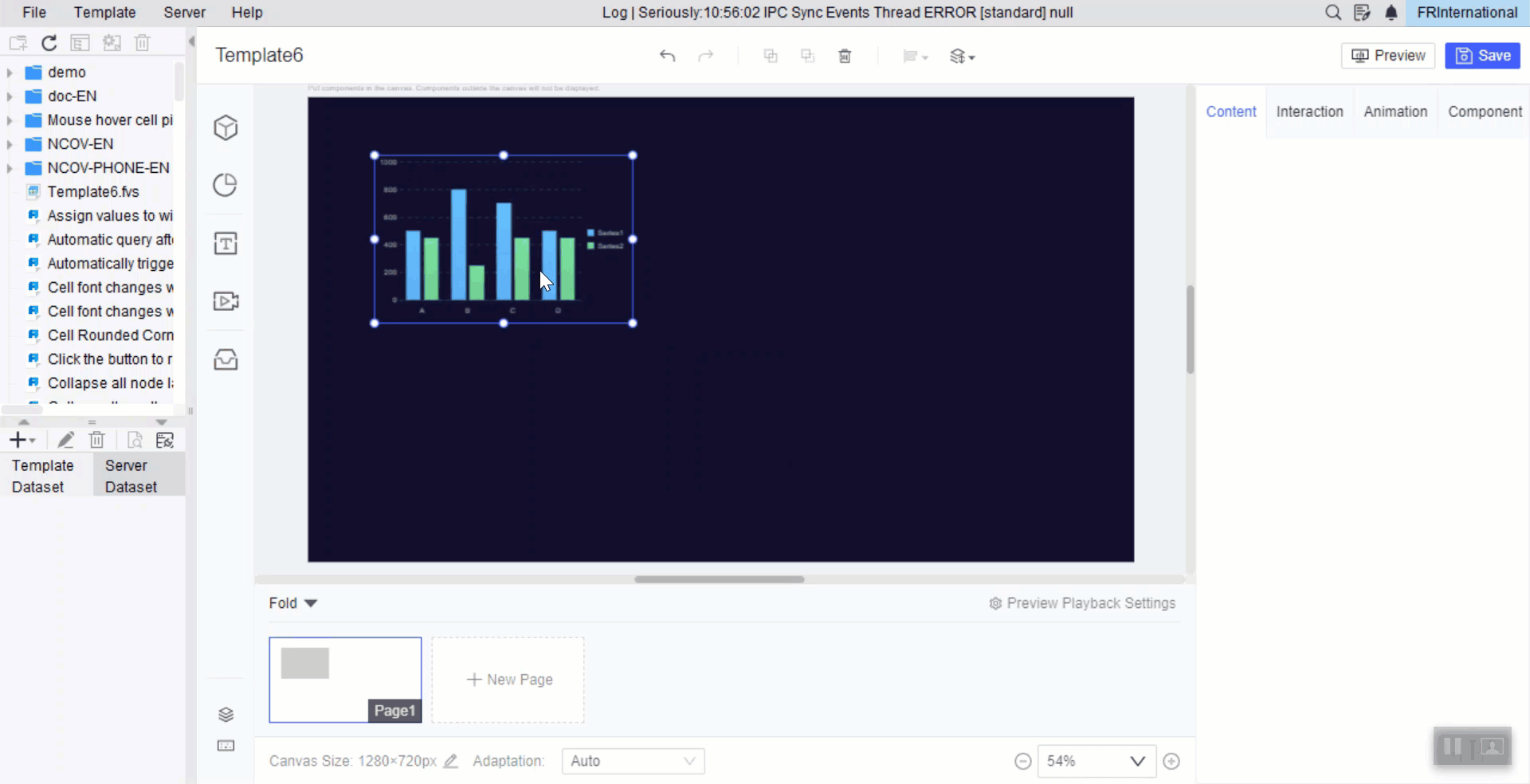Open the layer order dropdown
Screen dimensions: 1530x784
[x=962, y=57]
